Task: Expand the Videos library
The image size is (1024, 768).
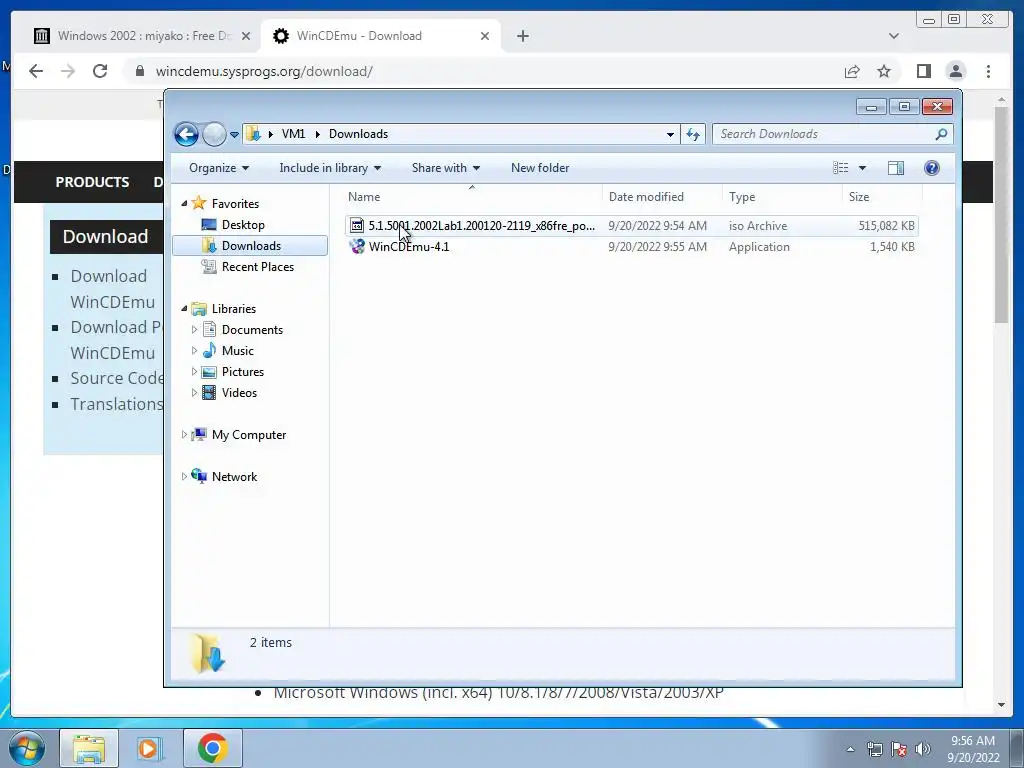Action: click(x=194, y=392)
